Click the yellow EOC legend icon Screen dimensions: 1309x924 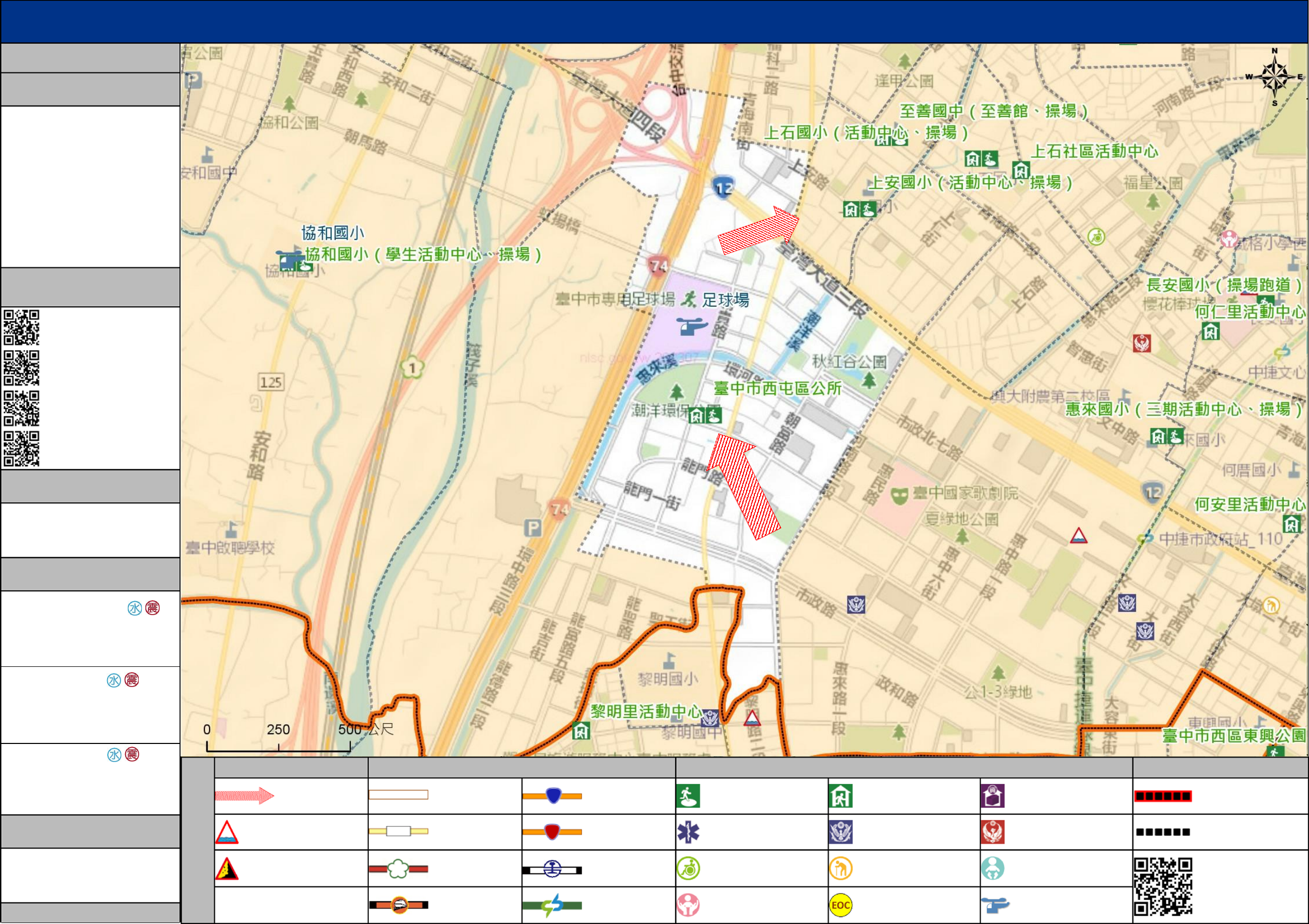tap(841, 905)
